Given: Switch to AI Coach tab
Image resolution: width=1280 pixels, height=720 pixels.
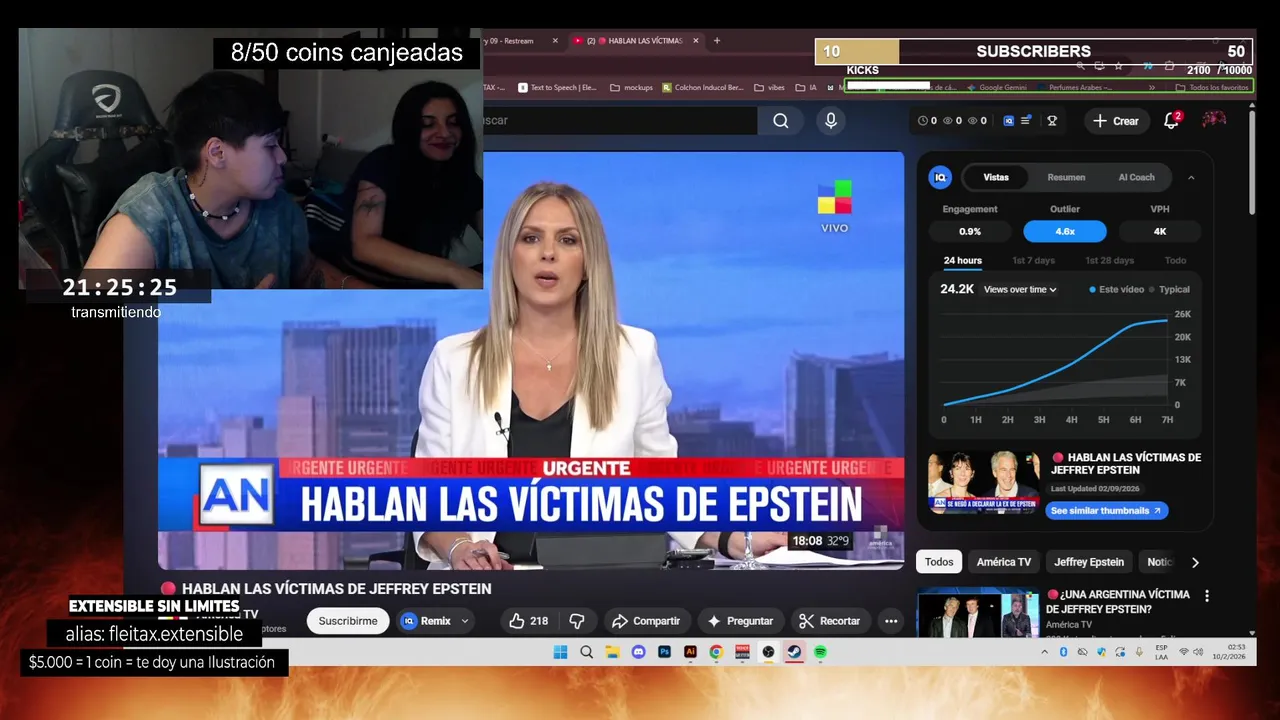Looking at the screenshot, I should tap(1136, 177).
